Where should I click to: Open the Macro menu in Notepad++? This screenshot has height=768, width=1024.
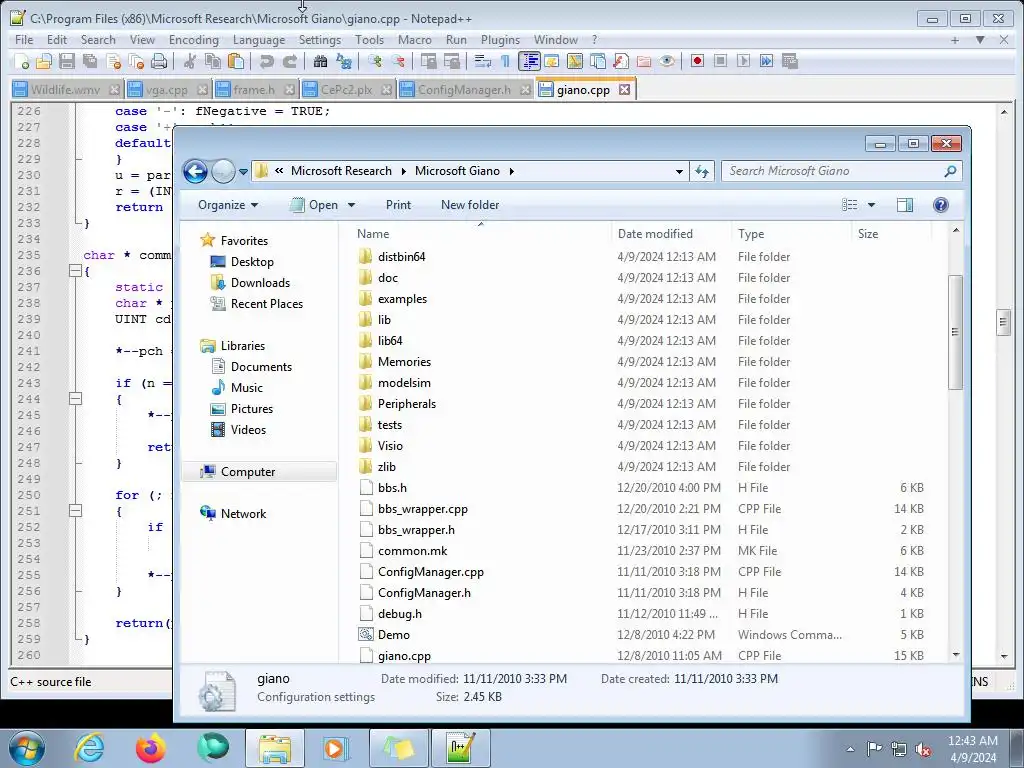(415, 40)
